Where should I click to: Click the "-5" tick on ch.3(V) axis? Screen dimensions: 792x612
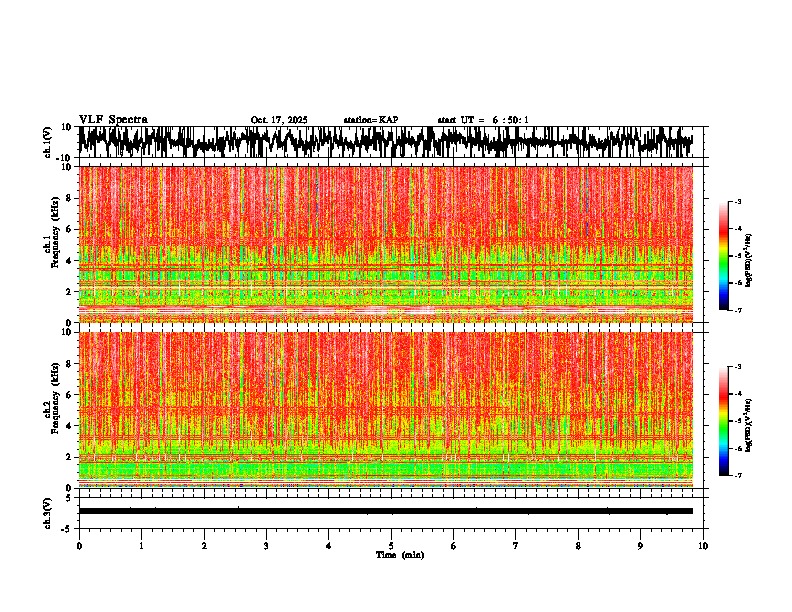(67, 529)
